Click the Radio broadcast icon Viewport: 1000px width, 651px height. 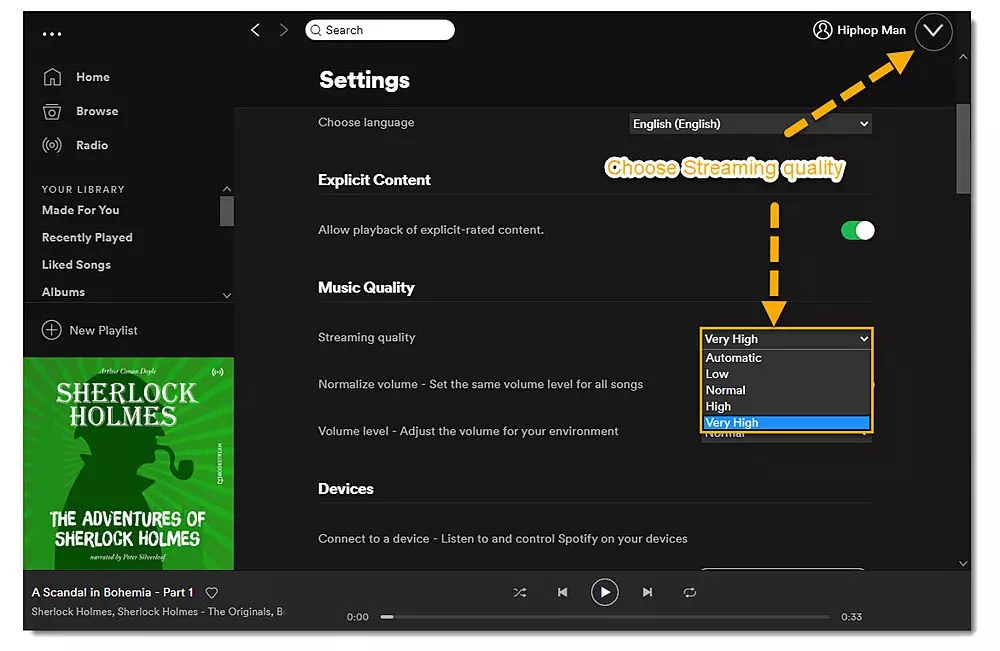(52, 145)
